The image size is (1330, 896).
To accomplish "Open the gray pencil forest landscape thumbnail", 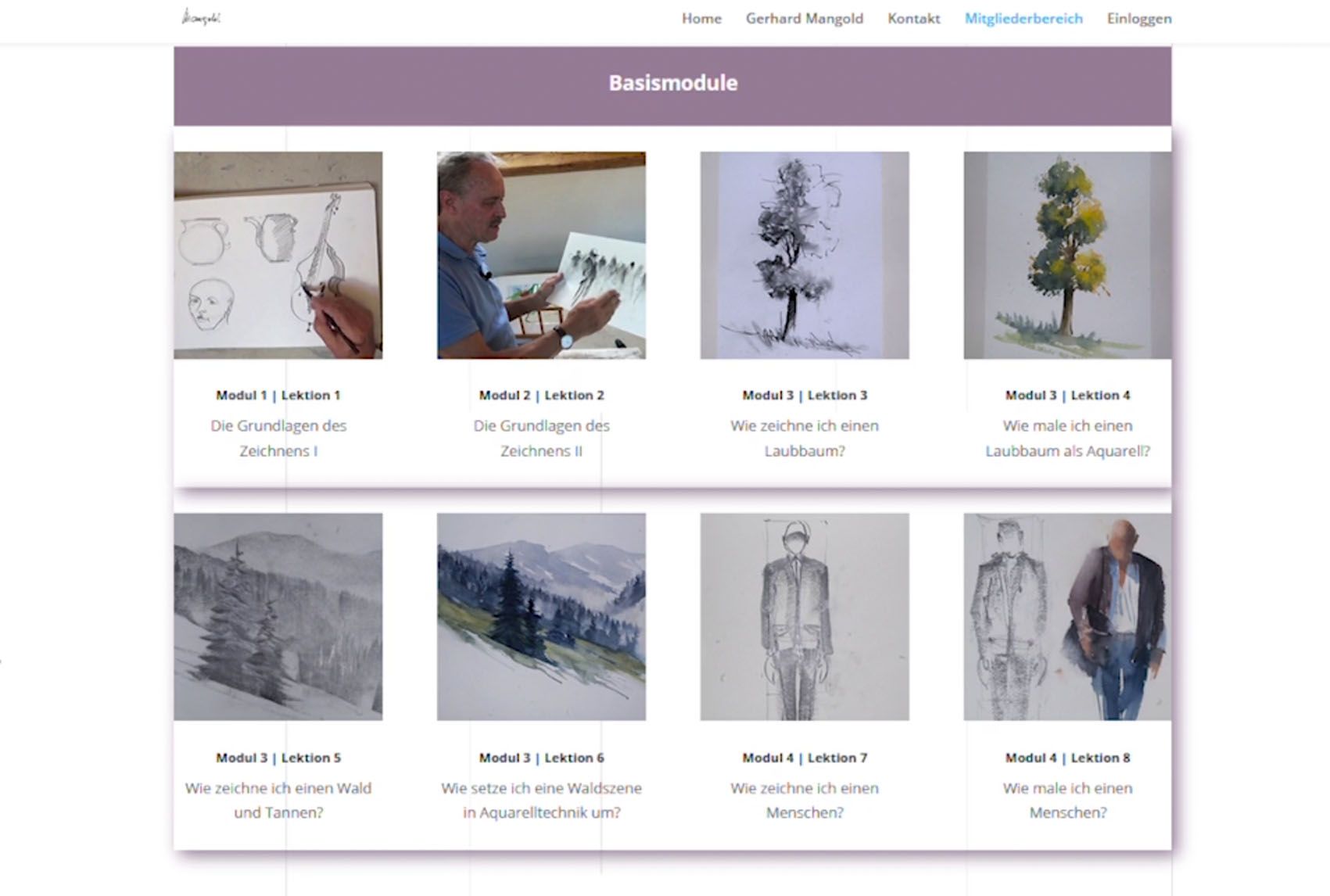I will 278,616.
